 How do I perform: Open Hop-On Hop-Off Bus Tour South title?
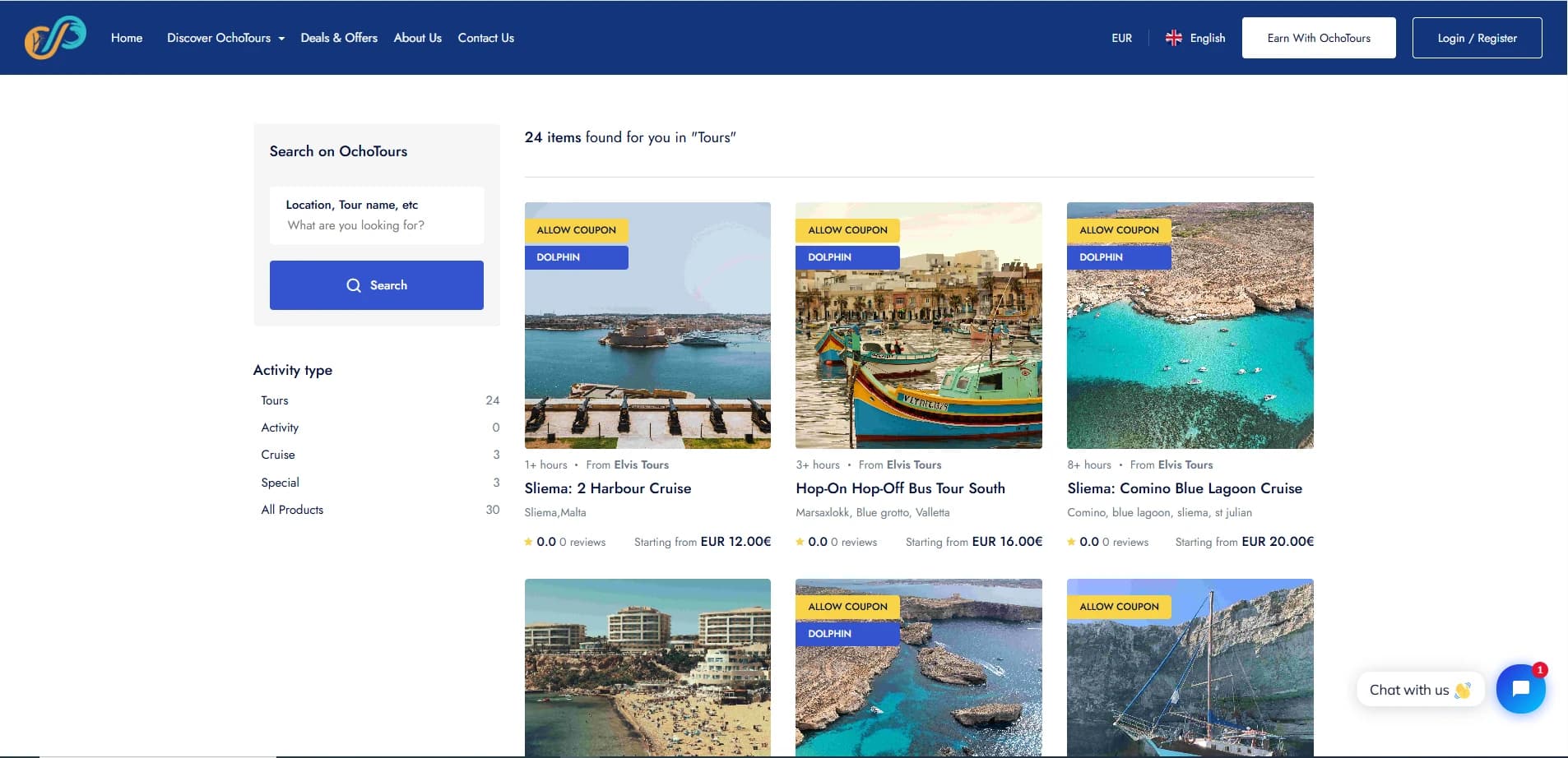pos(900,488)
